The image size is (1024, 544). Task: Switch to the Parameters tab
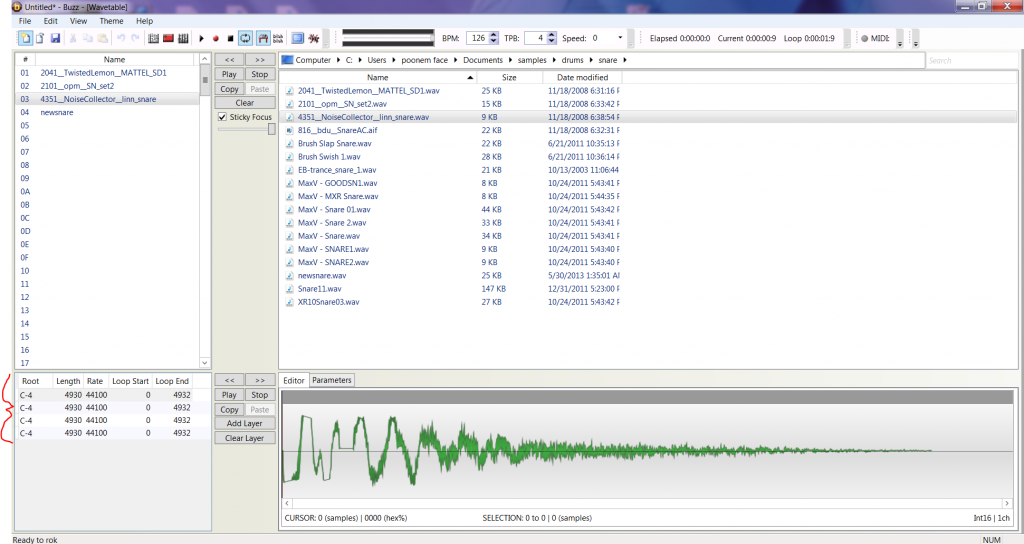[332, 380]
